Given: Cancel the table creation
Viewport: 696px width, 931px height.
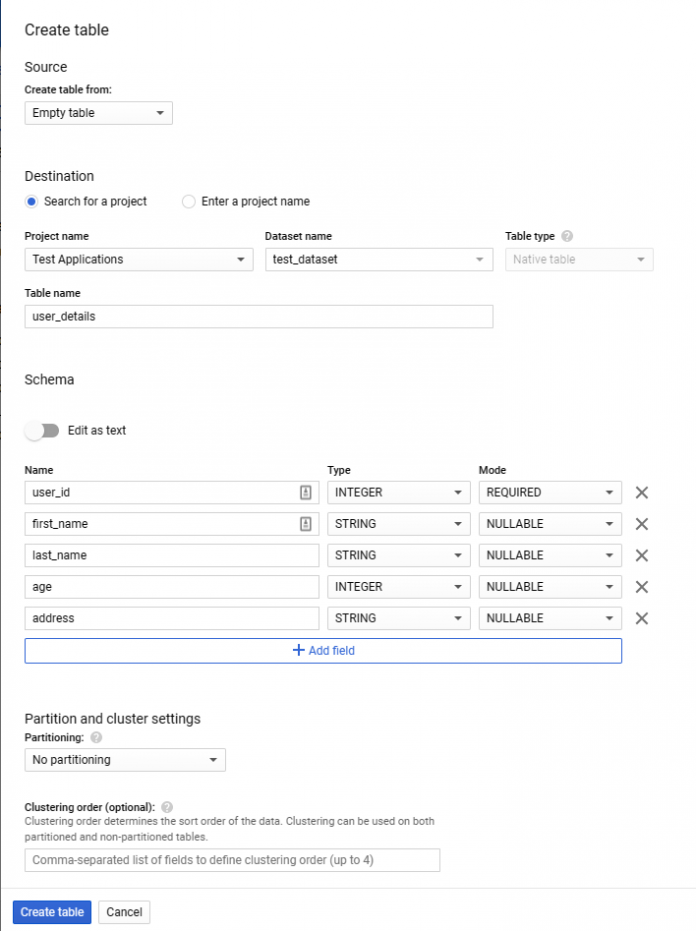Looking at the screenshot, I should pyautogui.click(x=124, y=911).
